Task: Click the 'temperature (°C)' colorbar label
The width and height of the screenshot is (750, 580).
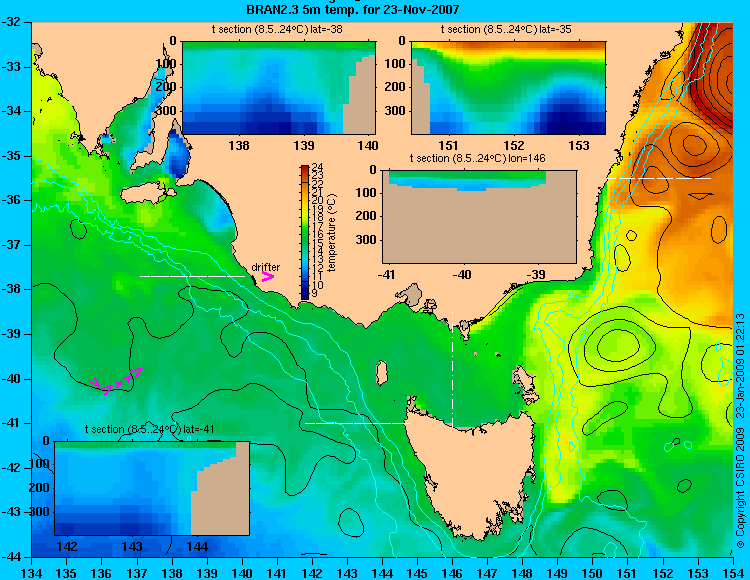Action: click(332, 233)
